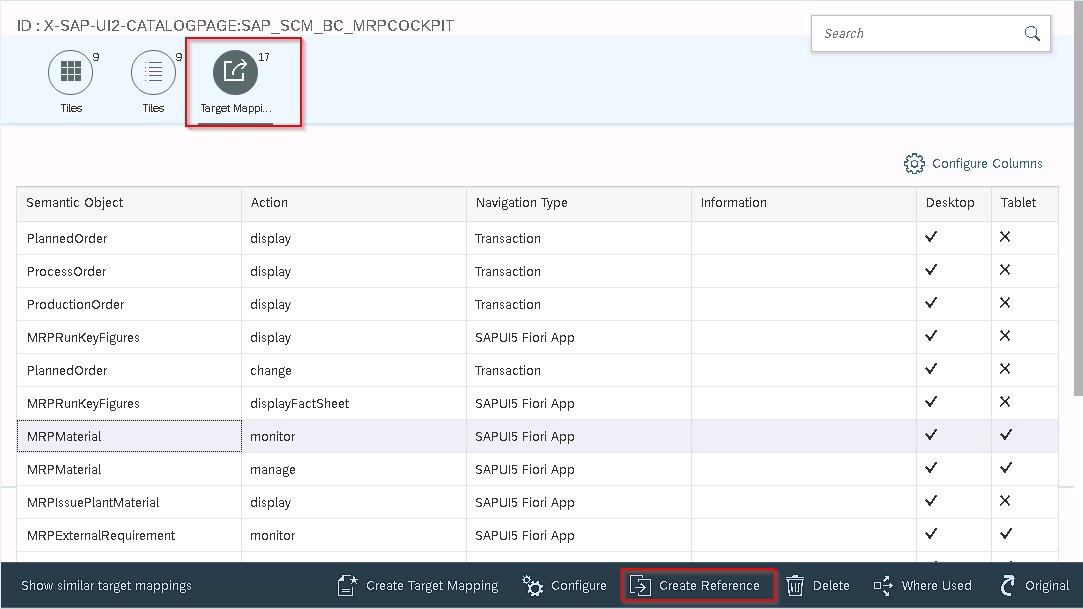Sort by Semantic Object column header
1083x609 pixels.
tap(128, 203)
